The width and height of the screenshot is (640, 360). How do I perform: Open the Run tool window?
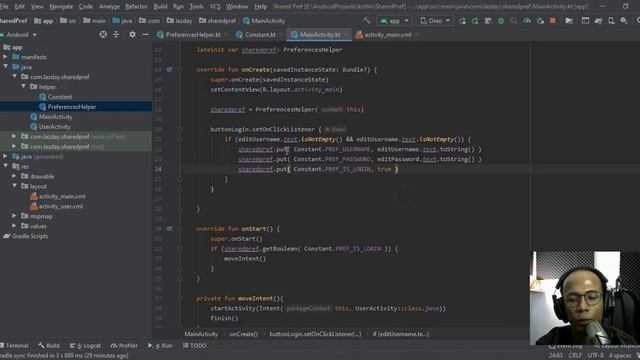pyautogui.click(x=160, y=345)
